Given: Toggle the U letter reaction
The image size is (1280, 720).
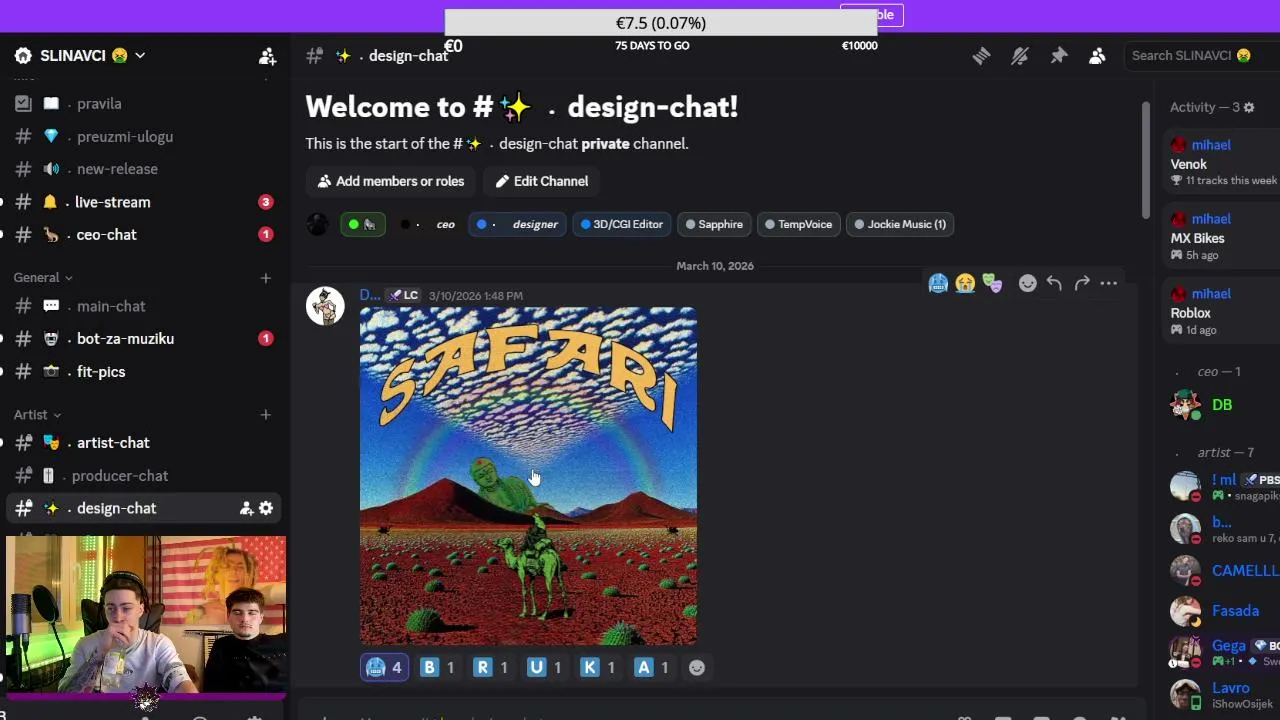Looking at the screenshot, I should 545,667.
